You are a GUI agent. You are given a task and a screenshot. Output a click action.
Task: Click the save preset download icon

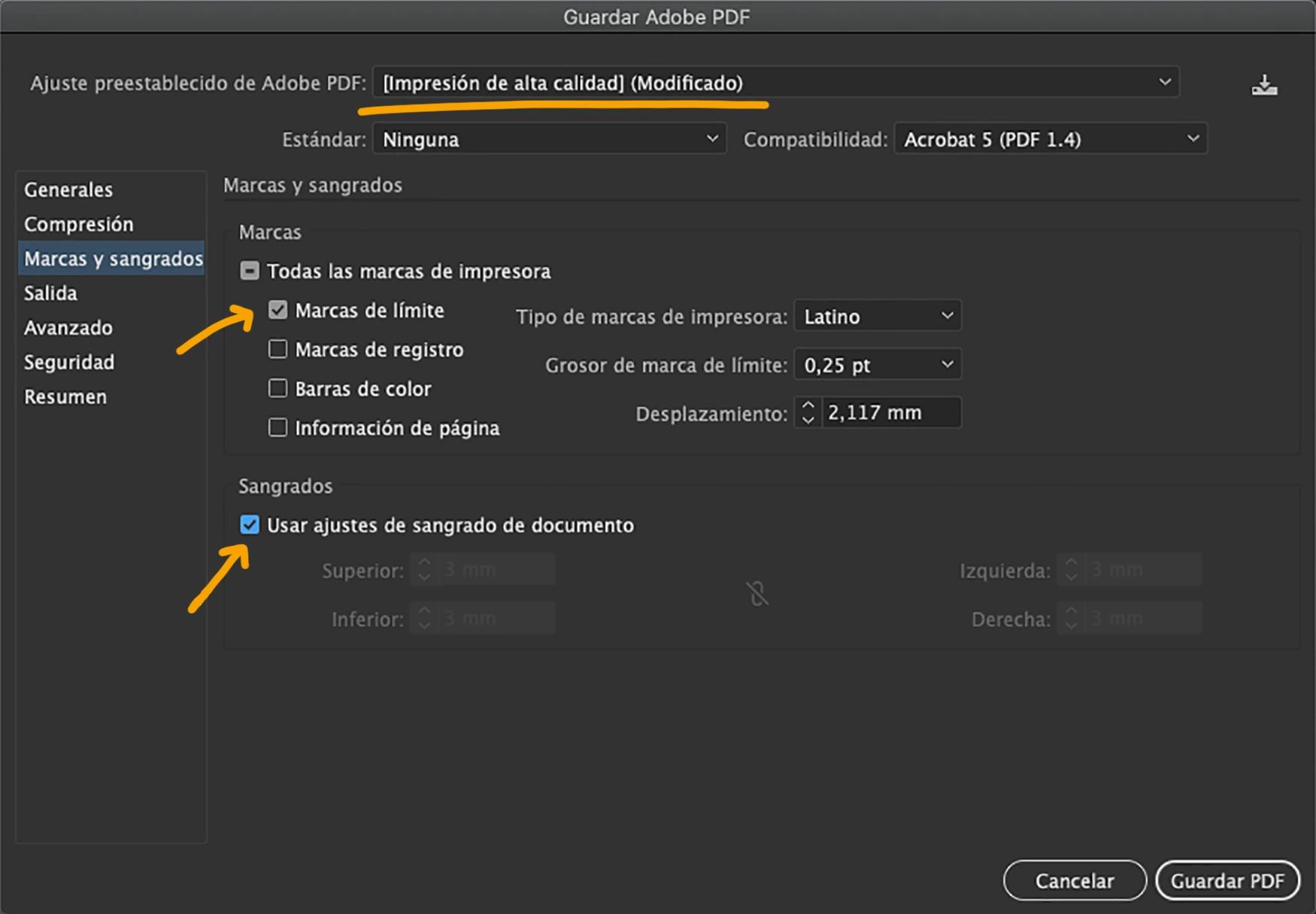click(1264, 84)
